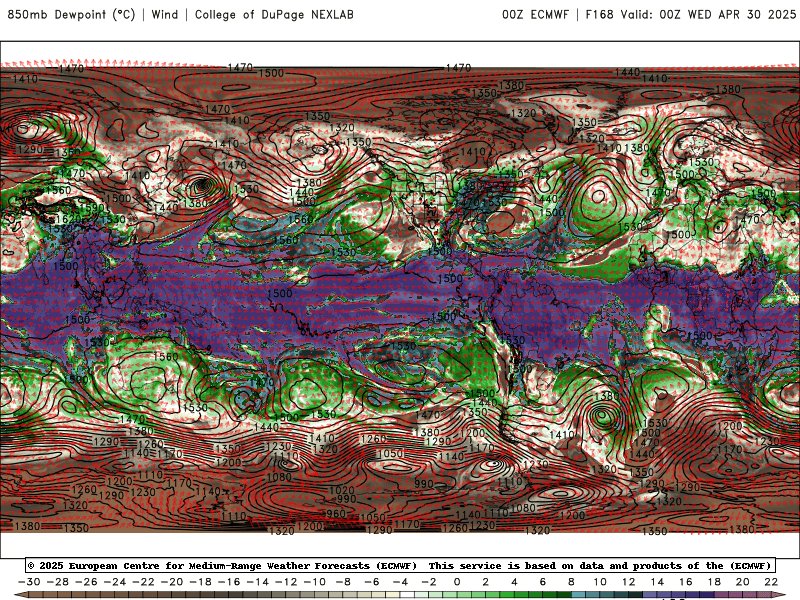
Task: Click the -12 color scale label
Action: (286, 582)
